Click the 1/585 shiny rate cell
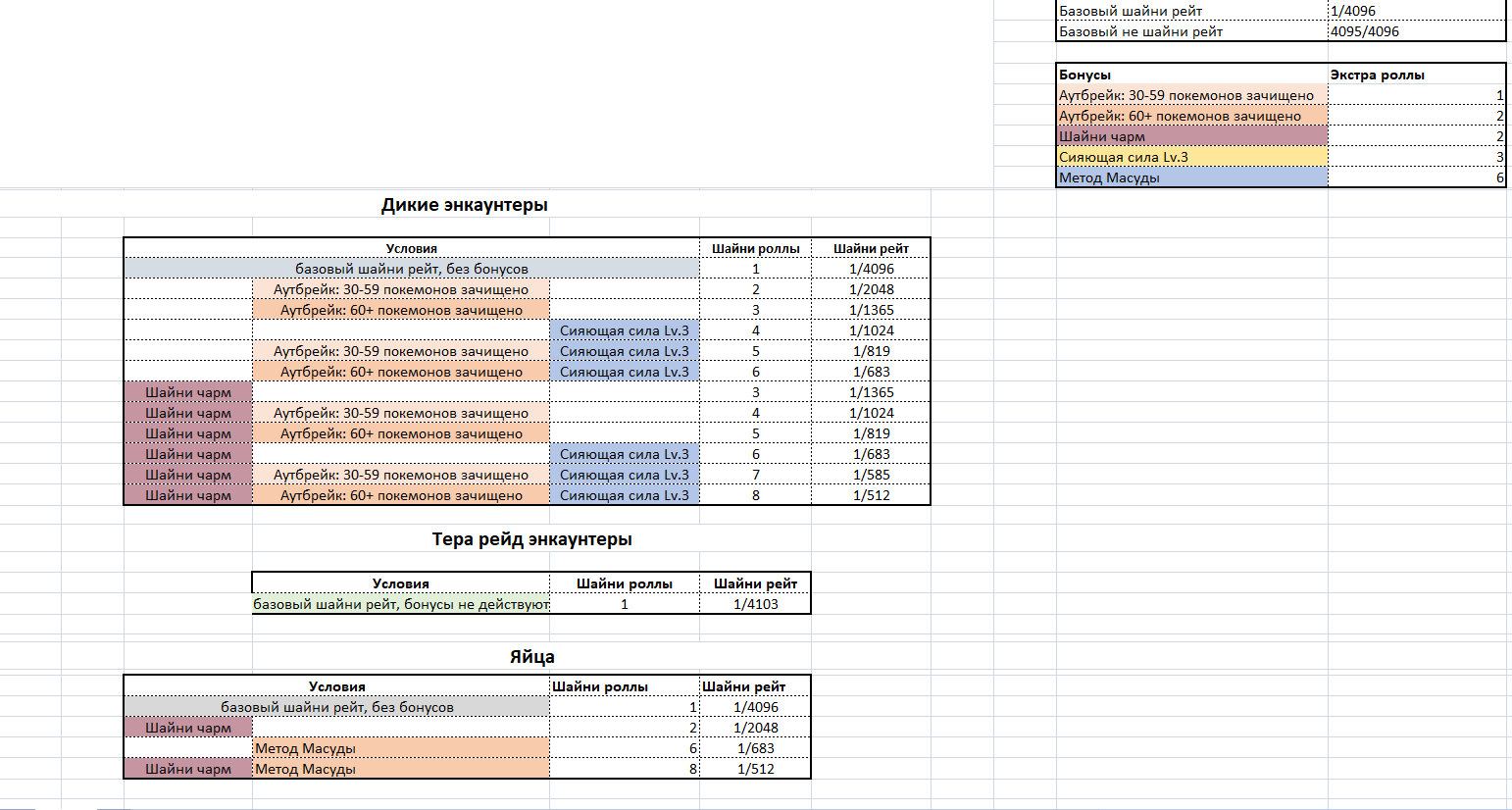The image size is (1512, 810). coord(871,475)
